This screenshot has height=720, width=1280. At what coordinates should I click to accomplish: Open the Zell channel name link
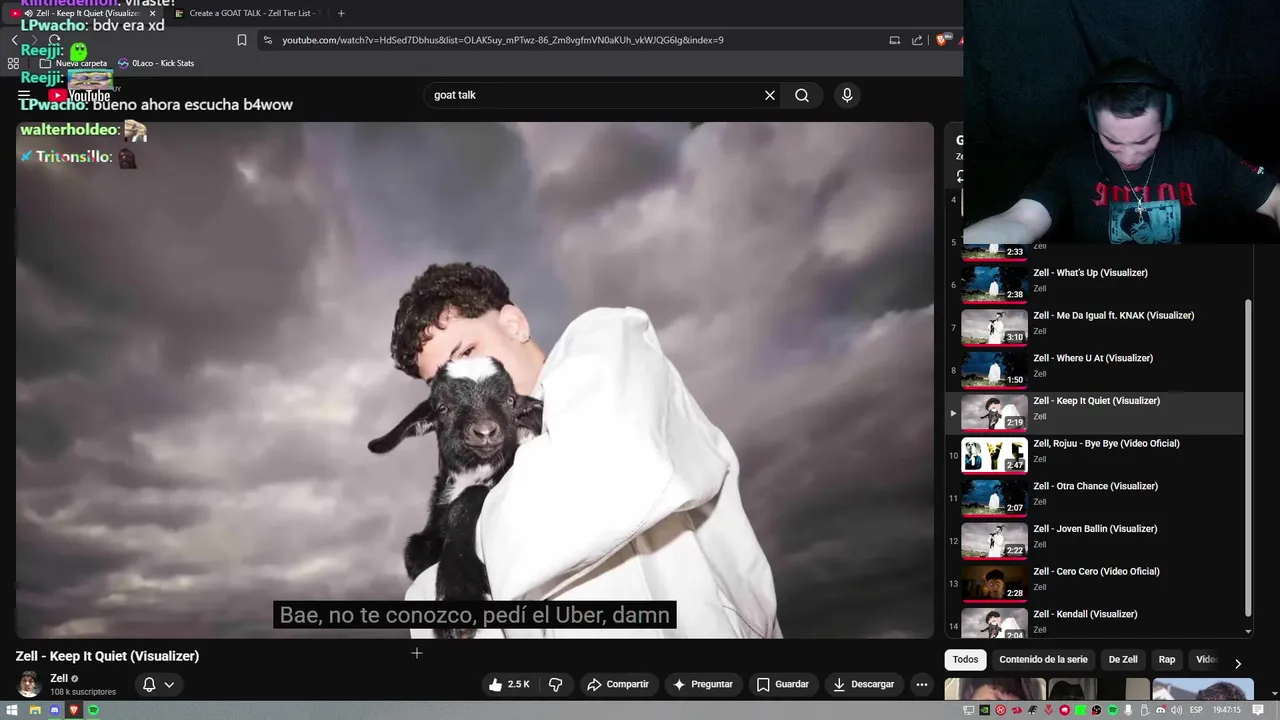pyautogui.click(x=59, y=678)
